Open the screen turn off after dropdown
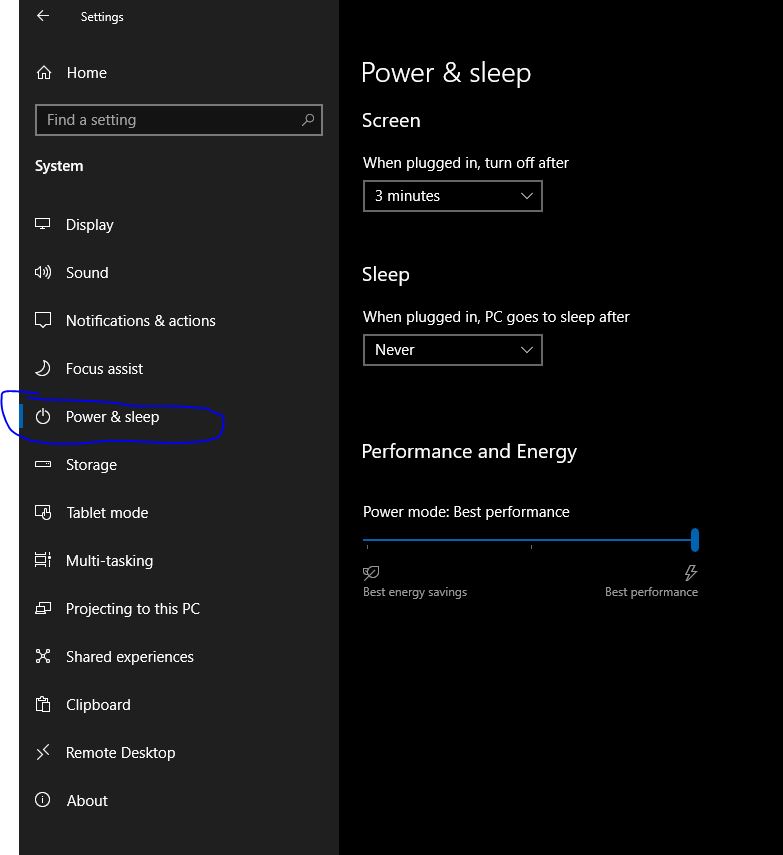This screenshot has width=783, height=855. coord(453,196)
